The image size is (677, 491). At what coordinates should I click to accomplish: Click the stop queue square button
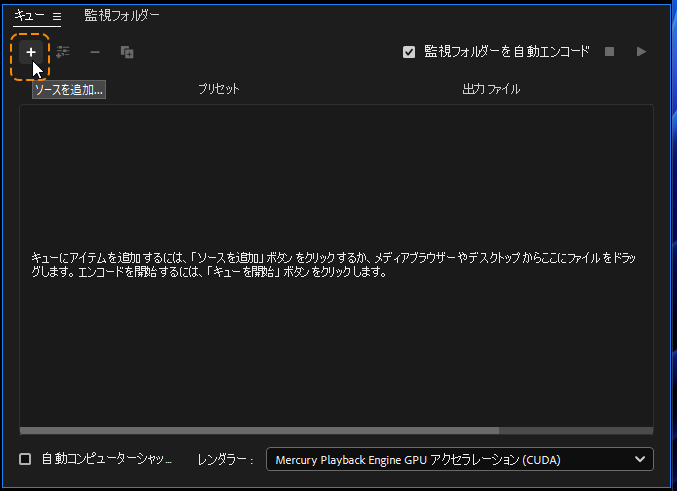pos(609,52)
